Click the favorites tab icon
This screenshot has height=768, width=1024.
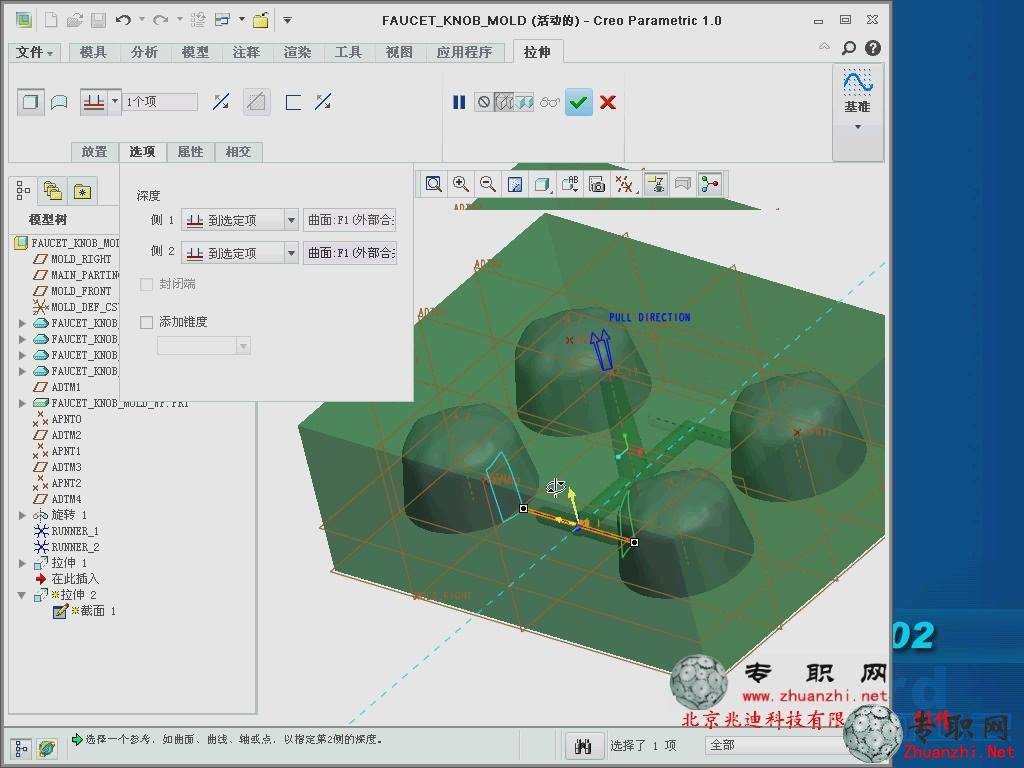pyautogui.click(x=82, y=191)
